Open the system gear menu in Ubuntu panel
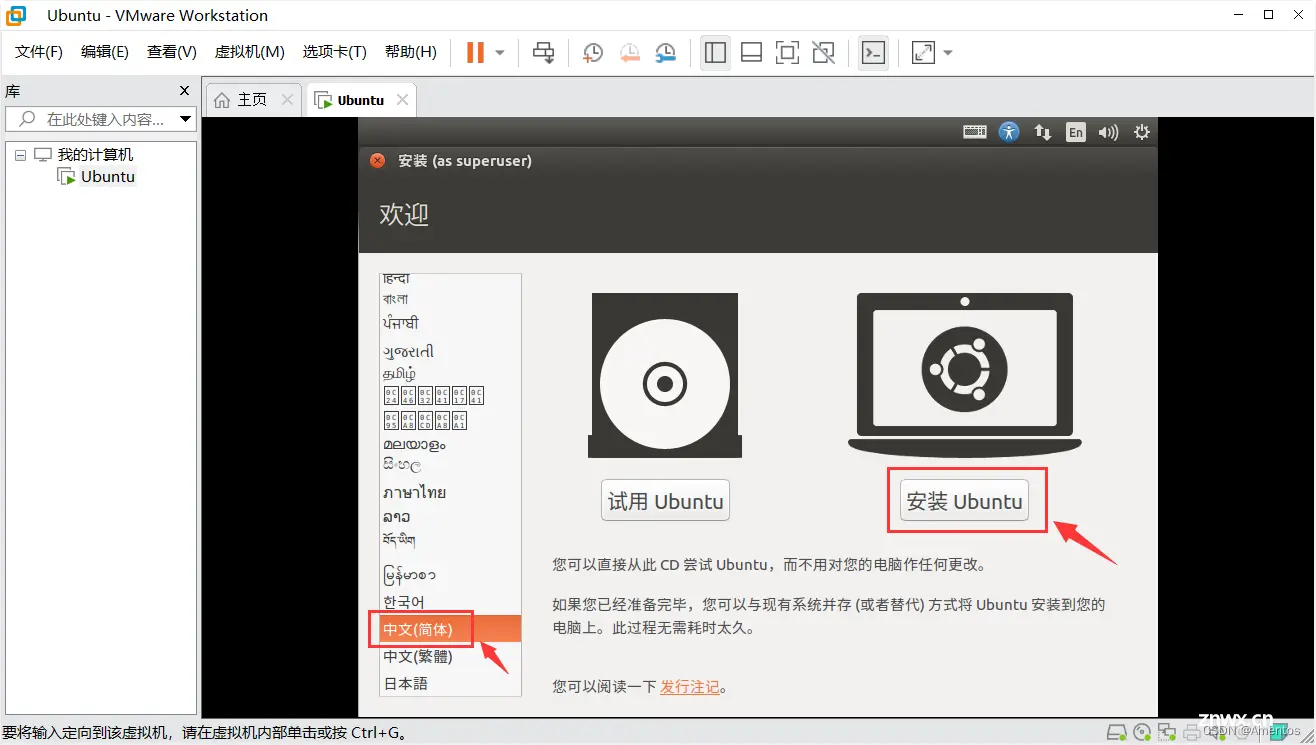 (1141, 132)
